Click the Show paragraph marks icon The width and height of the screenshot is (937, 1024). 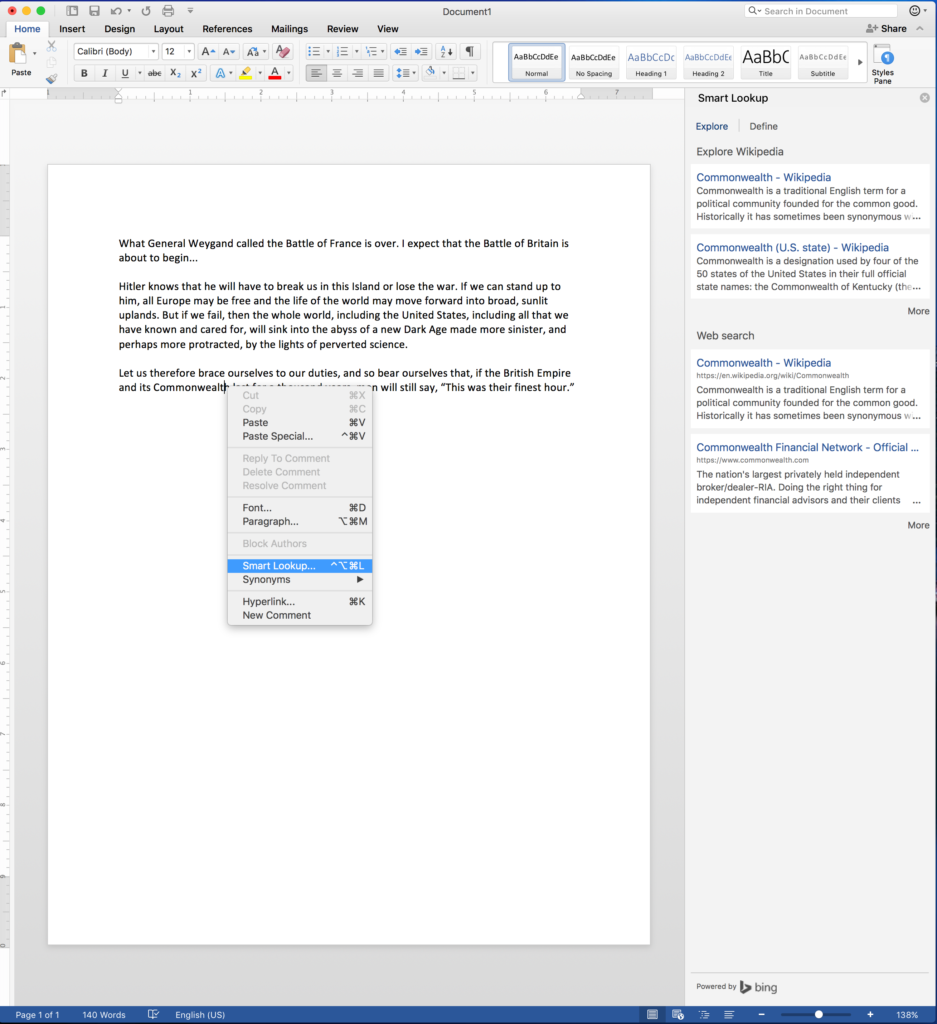pos(469,52)
